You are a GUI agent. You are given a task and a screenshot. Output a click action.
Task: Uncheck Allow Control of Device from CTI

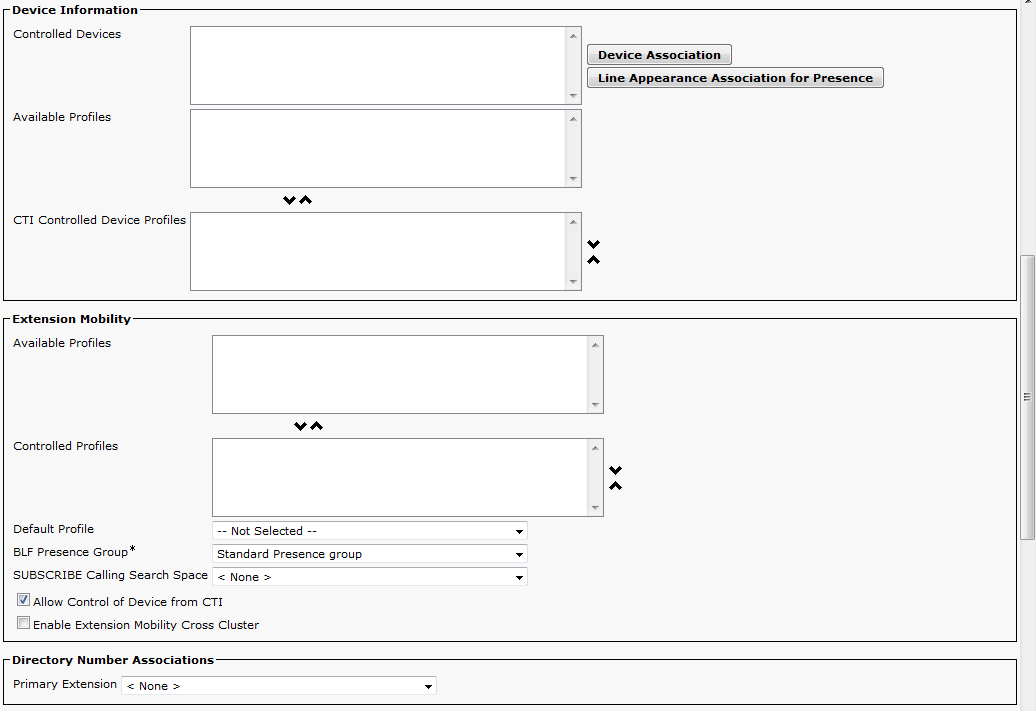pos(24,601)
